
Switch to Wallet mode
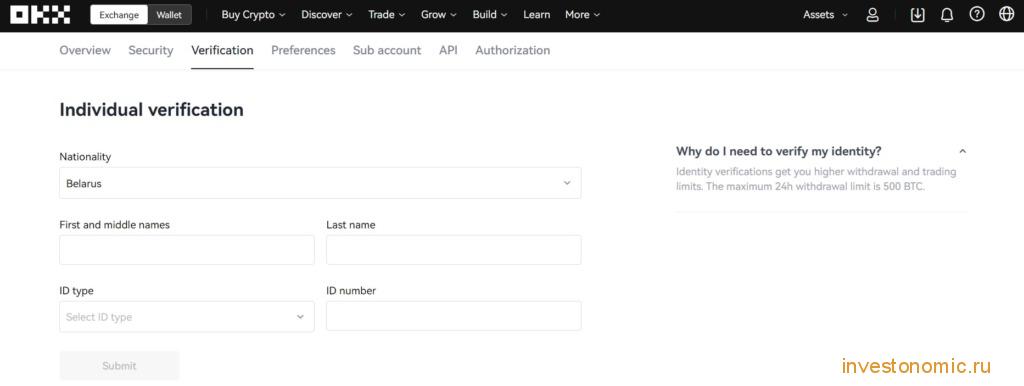(x=169, y=15)
